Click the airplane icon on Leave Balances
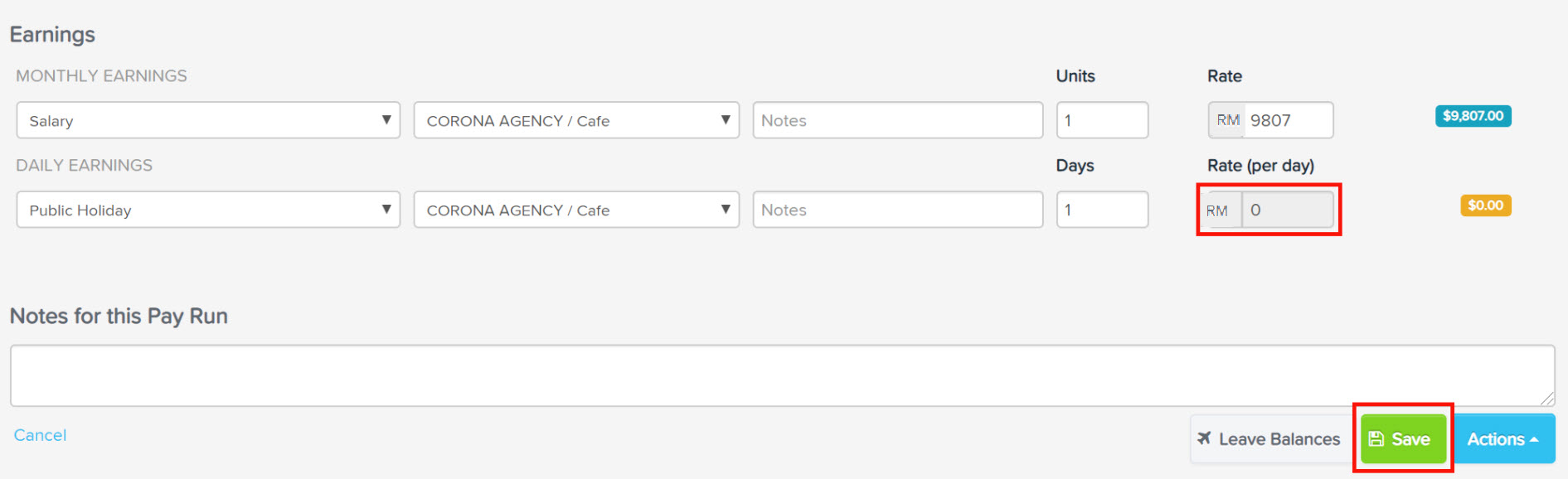The width and height of the screenshot is (1568, 479). coord(1204,438)
